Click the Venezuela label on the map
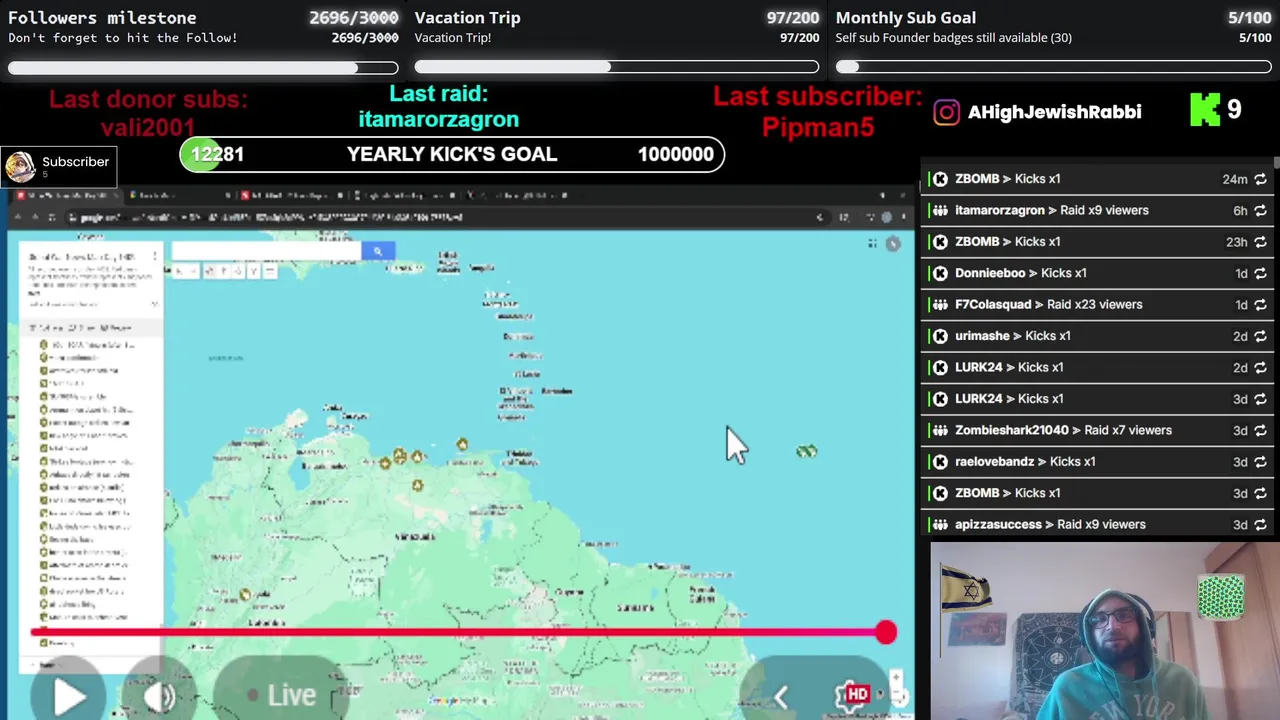The height and width of the screenshot is (720, 1280). coord(415,537)
